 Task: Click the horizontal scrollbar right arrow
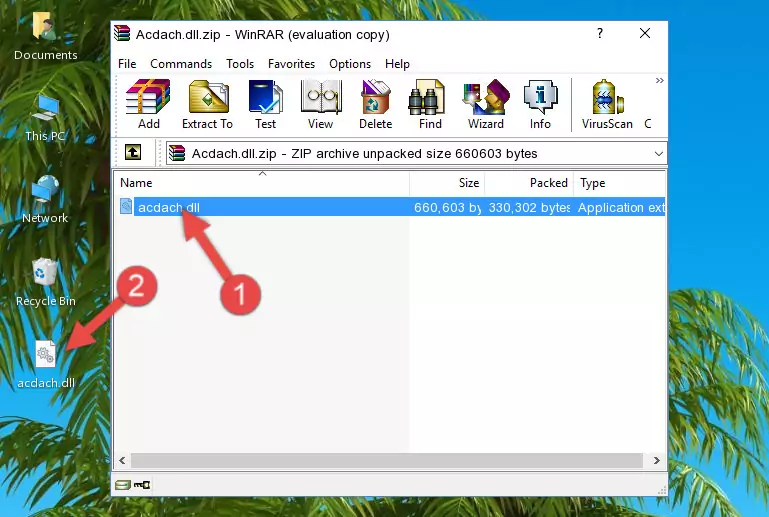tap(657, 460)
